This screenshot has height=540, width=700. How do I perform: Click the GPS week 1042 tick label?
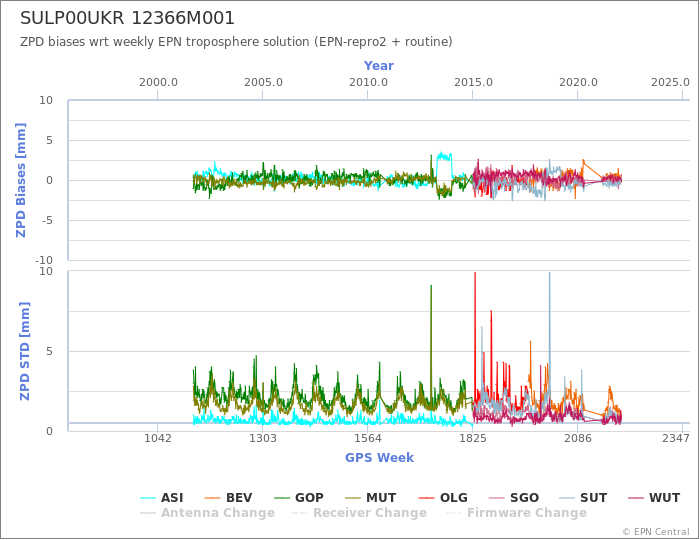point(158,438)
